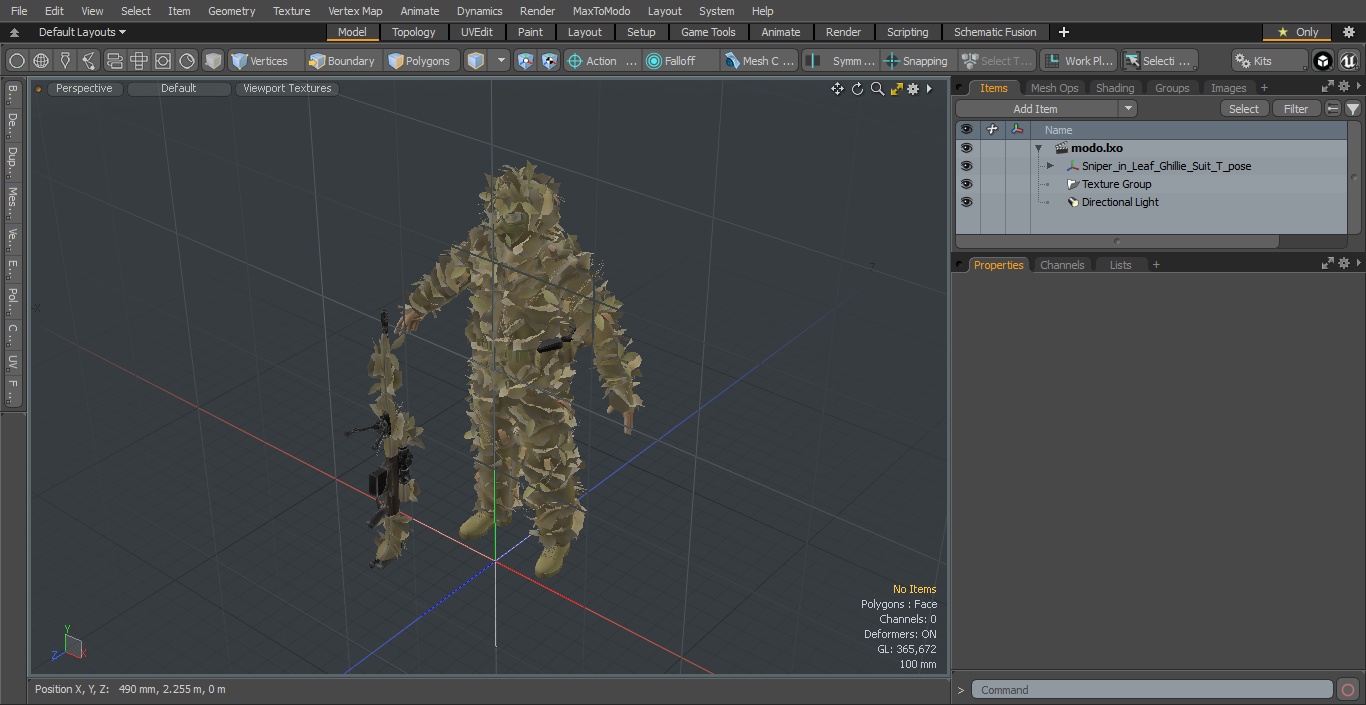Open the Geometry menu

[231, 11]
